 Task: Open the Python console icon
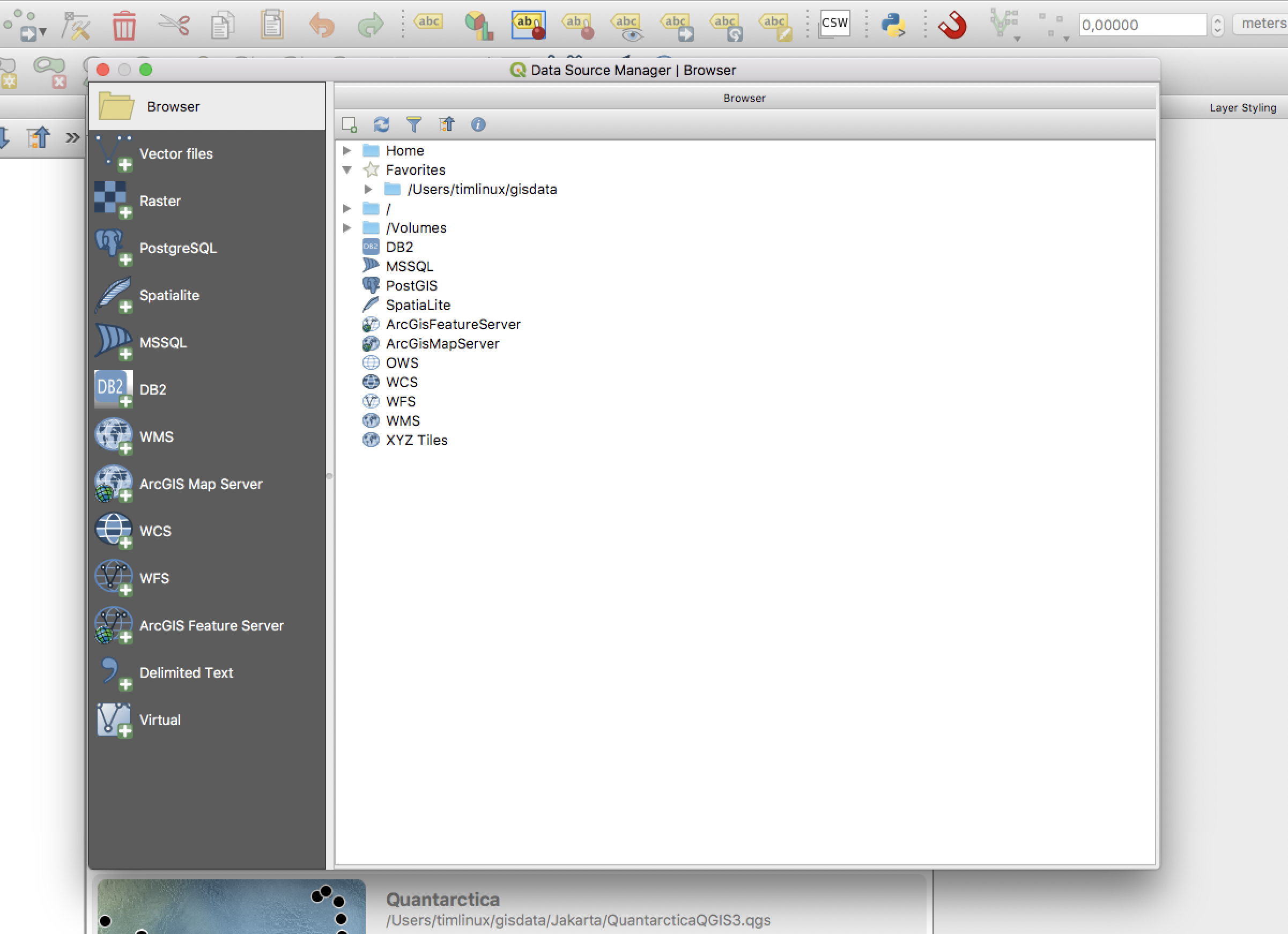point(893,25)
